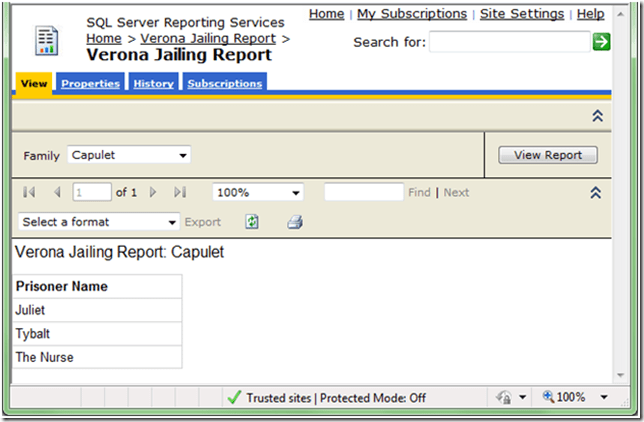Collapse the parameters area with double chevron
Image resolution: width=644 pixels, height=422 pixels.
(x=597, y=116)
